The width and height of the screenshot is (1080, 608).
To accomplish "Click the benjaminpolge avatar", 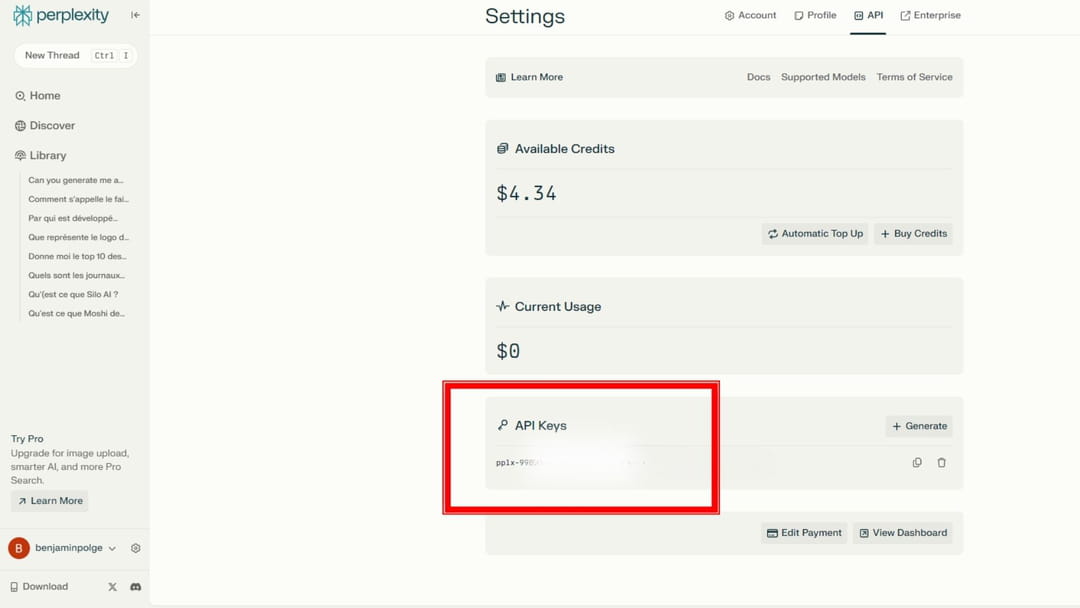I will [x=19, y=548].
